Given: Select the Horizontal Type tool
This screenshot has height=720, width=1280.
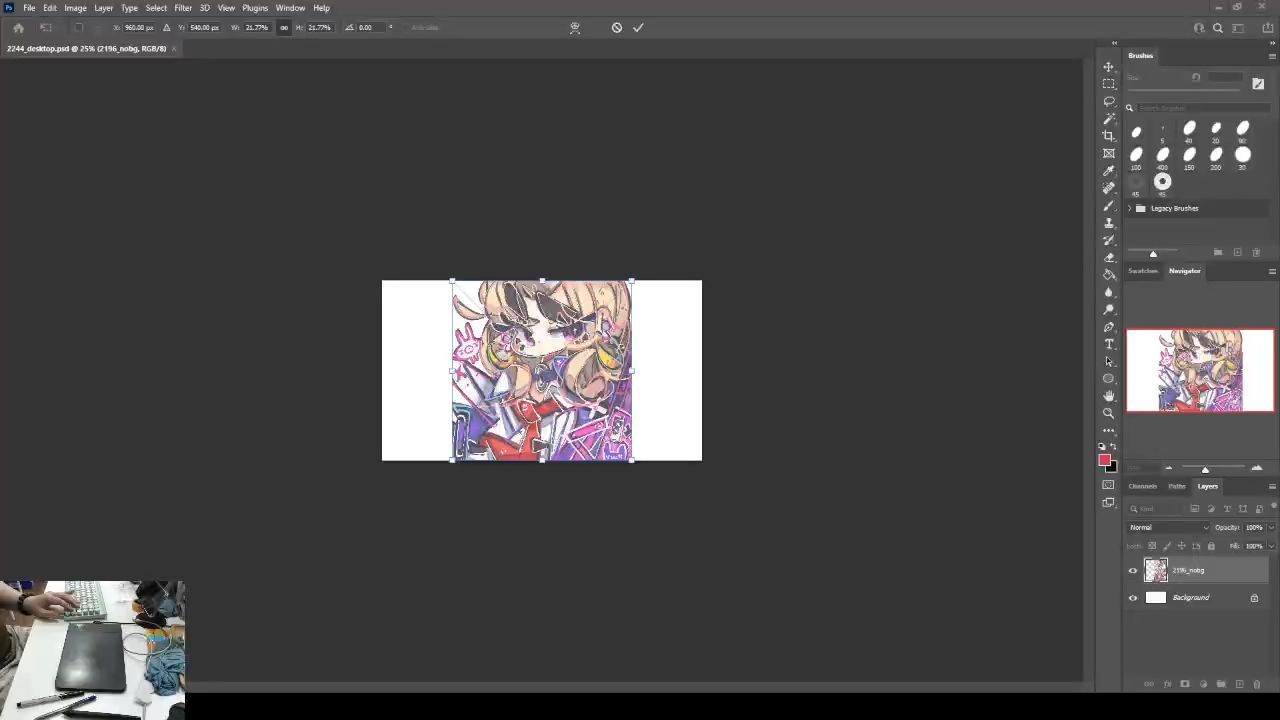Looking at the screenshot, I should pyautogui.click(x=1108, y=344).
